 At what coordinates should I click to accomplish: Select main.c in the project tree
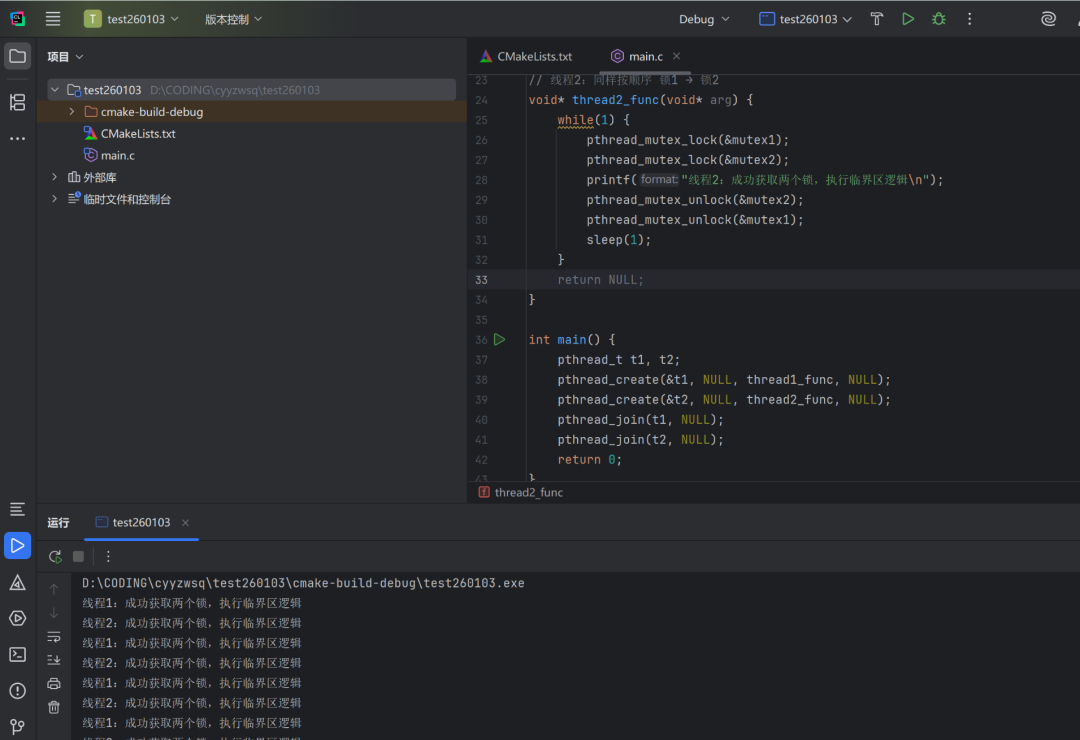point(117,155)
